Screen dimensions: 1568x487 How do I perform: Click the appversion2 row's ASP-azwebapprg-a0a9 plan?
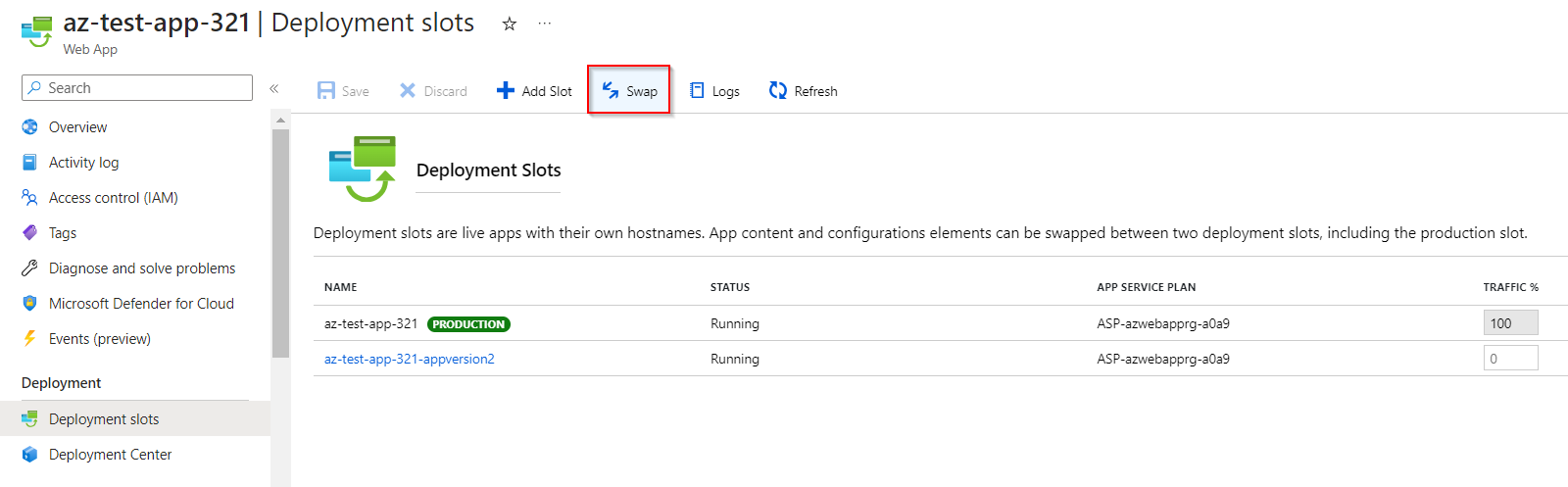tap(1163, 359)
